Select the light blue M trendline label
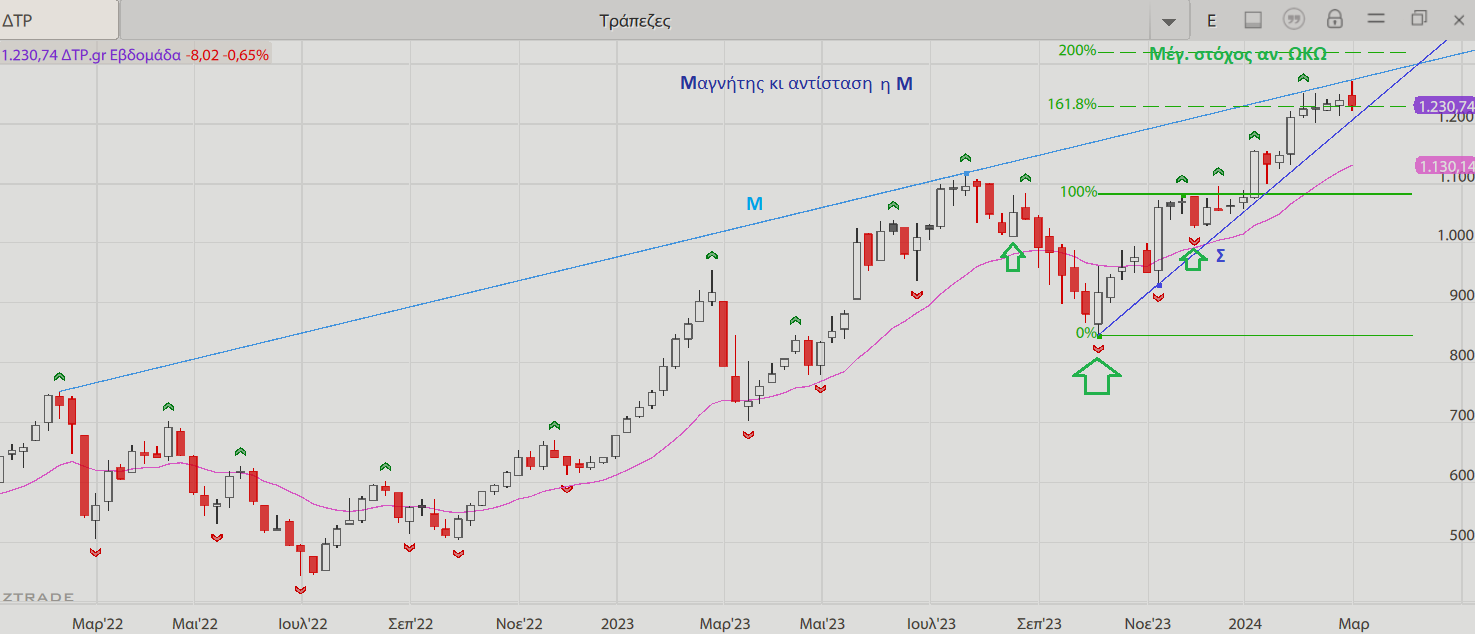 pos(755,204)
